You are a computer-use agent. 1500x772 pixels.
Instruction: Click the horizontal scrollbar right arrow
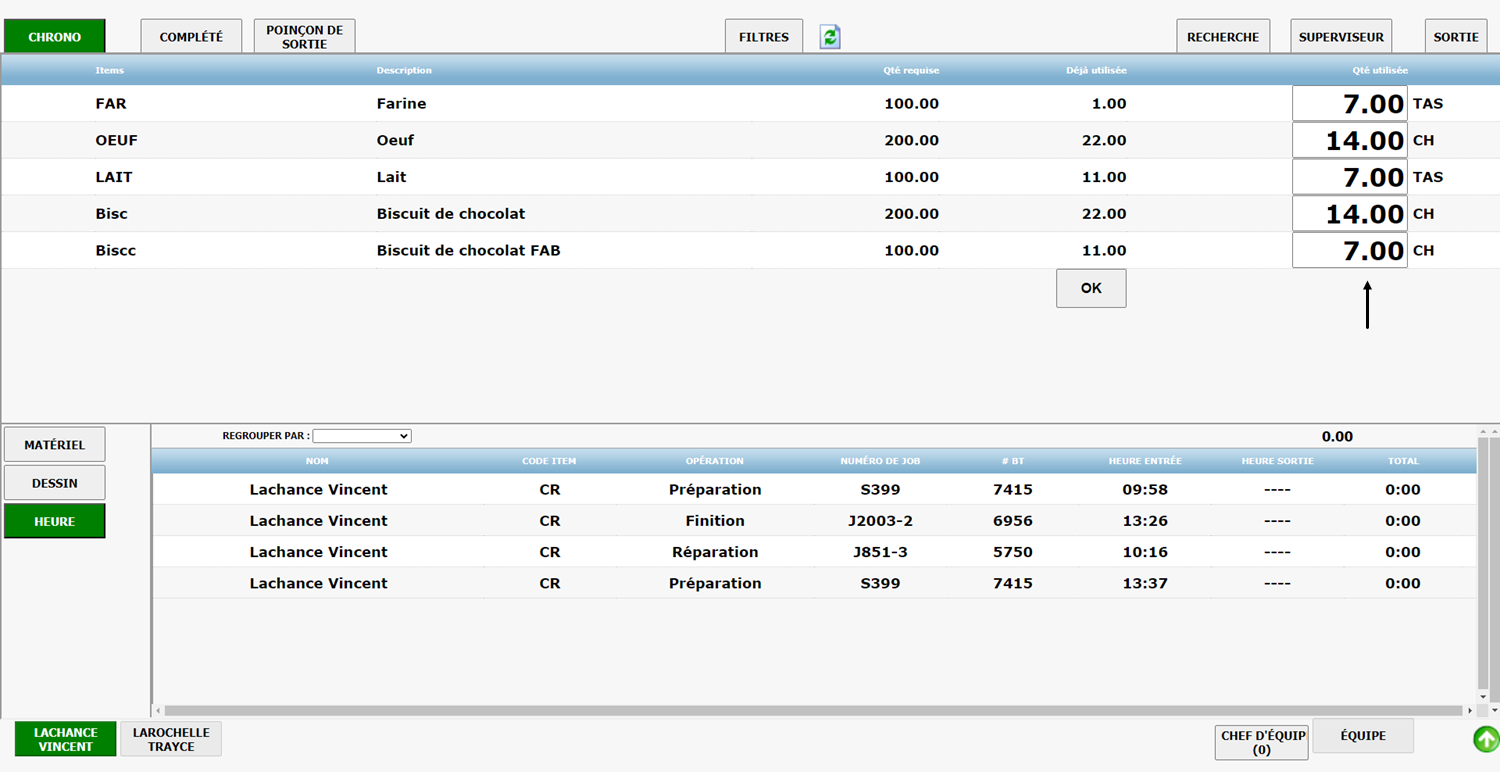1470,711
